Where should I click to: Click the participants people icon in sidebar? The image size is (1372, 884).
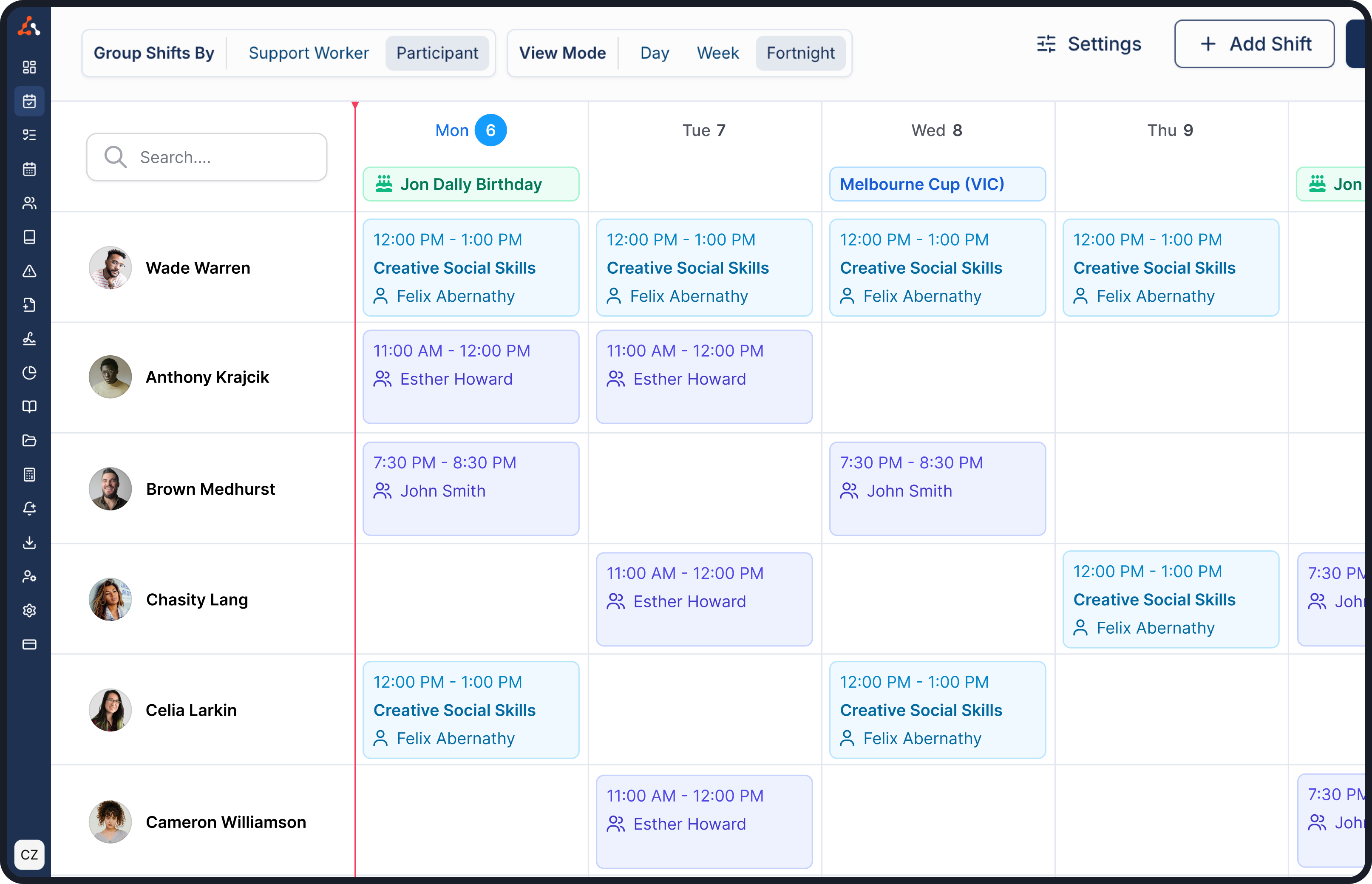[29, 203]
